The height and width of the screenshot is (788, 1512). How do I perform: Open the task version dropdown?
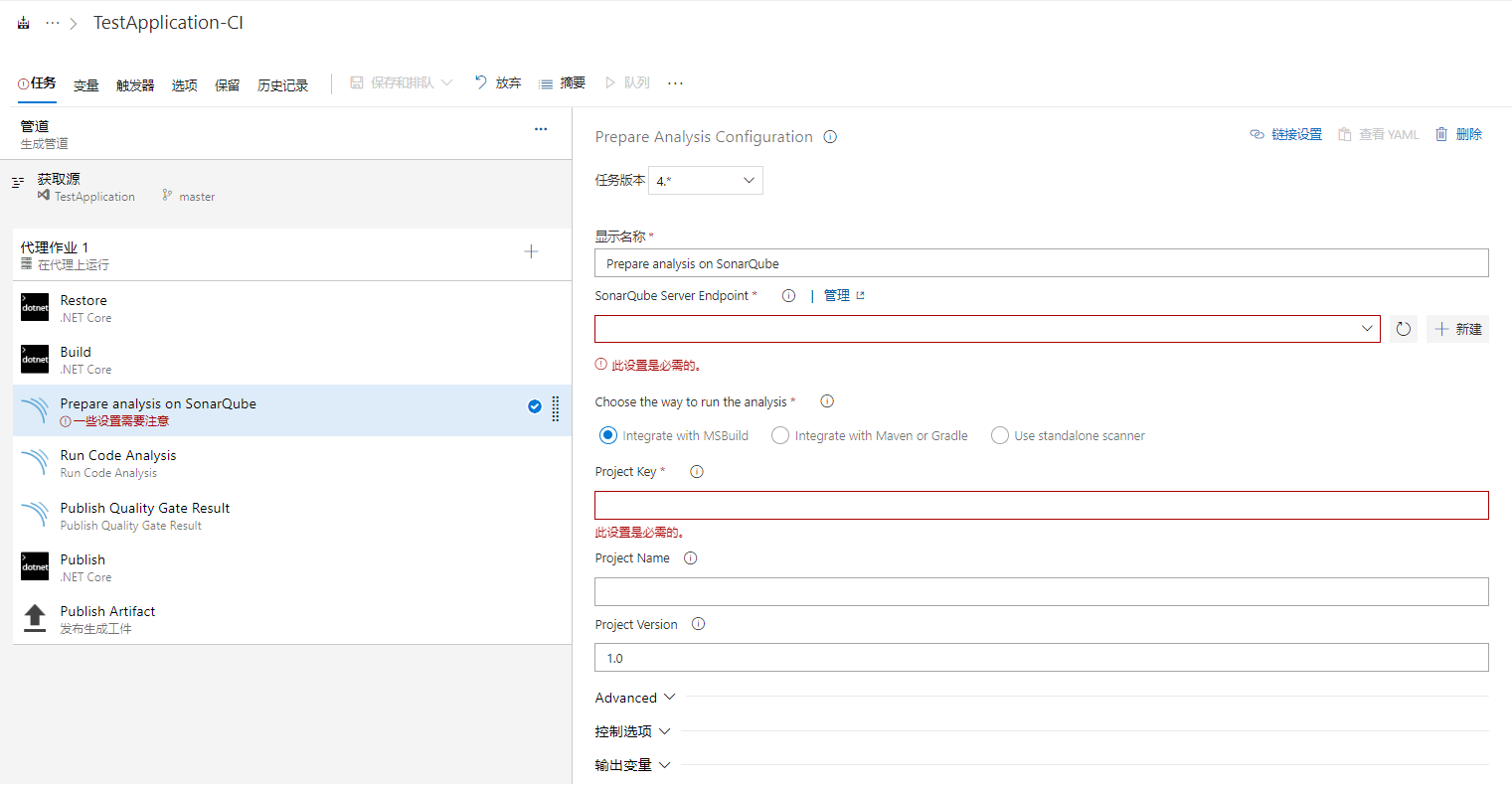(x=706, y=181)
